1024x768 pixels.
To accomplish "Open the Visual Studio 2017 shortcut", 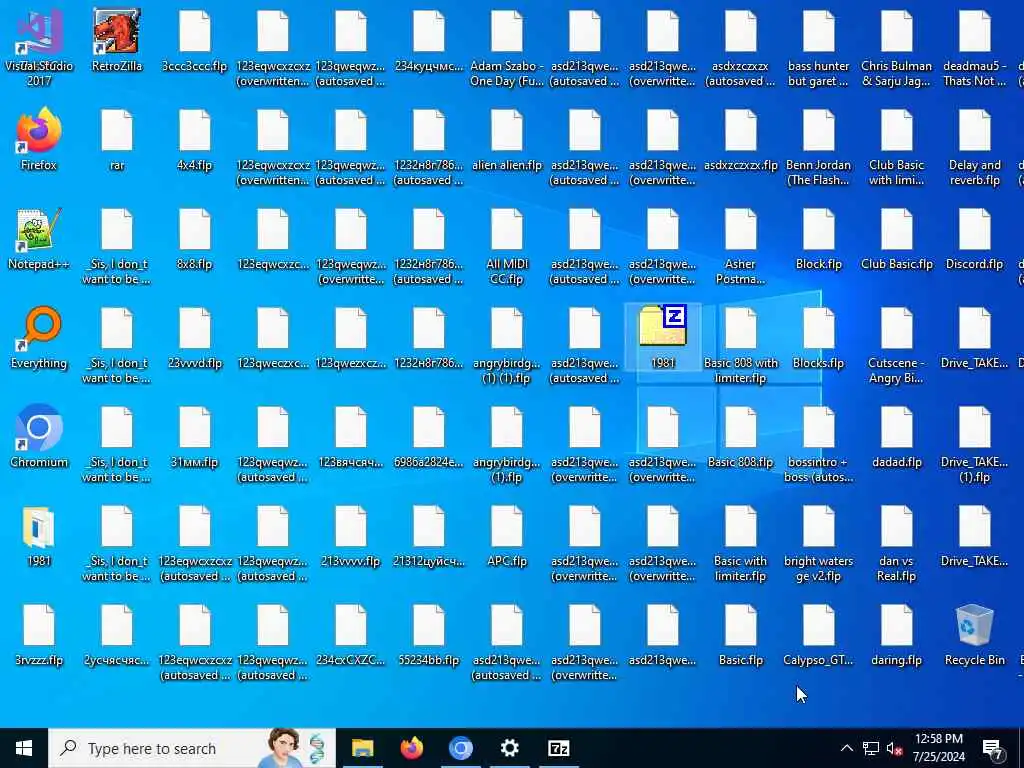I will coord(39,48).
